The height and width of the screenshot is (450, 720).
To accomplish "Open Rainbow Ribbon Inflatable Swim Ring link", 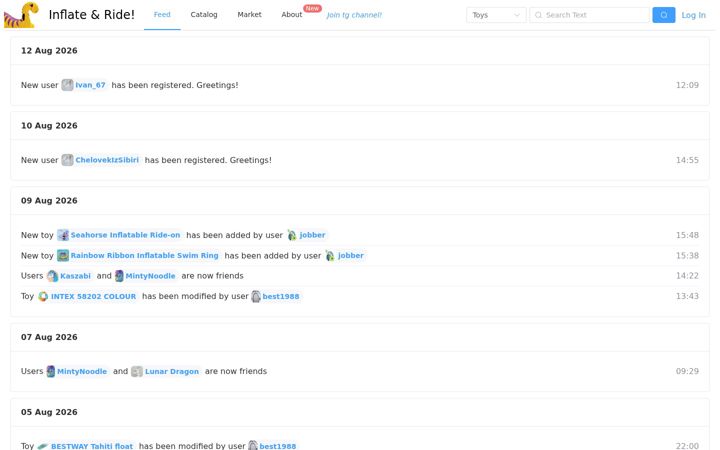I will click(145, 255).
